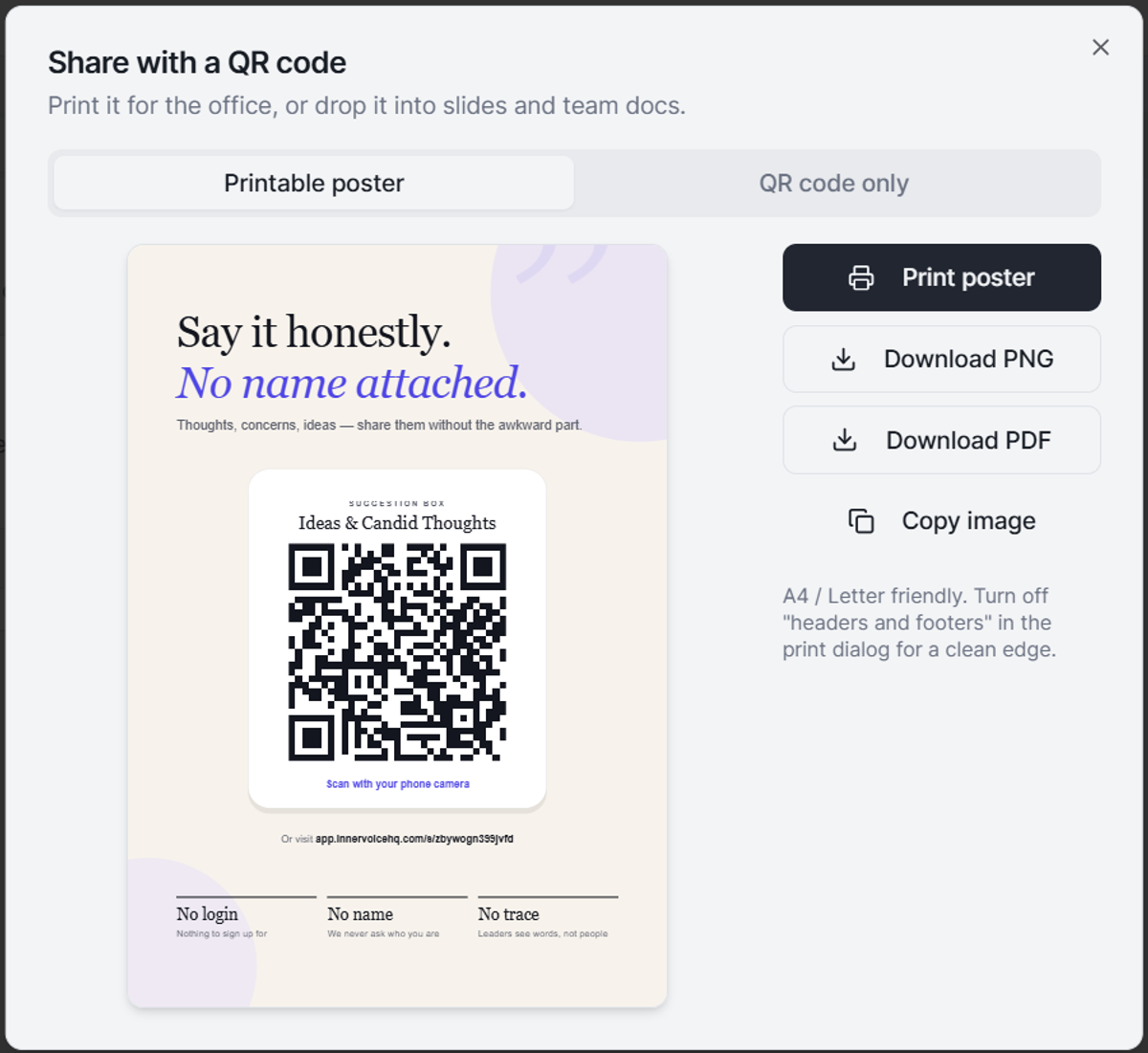Click 'Scan with your phone camera' text
The height and width of the screenshot is (1053, 1148).
(x=398, y=784)
